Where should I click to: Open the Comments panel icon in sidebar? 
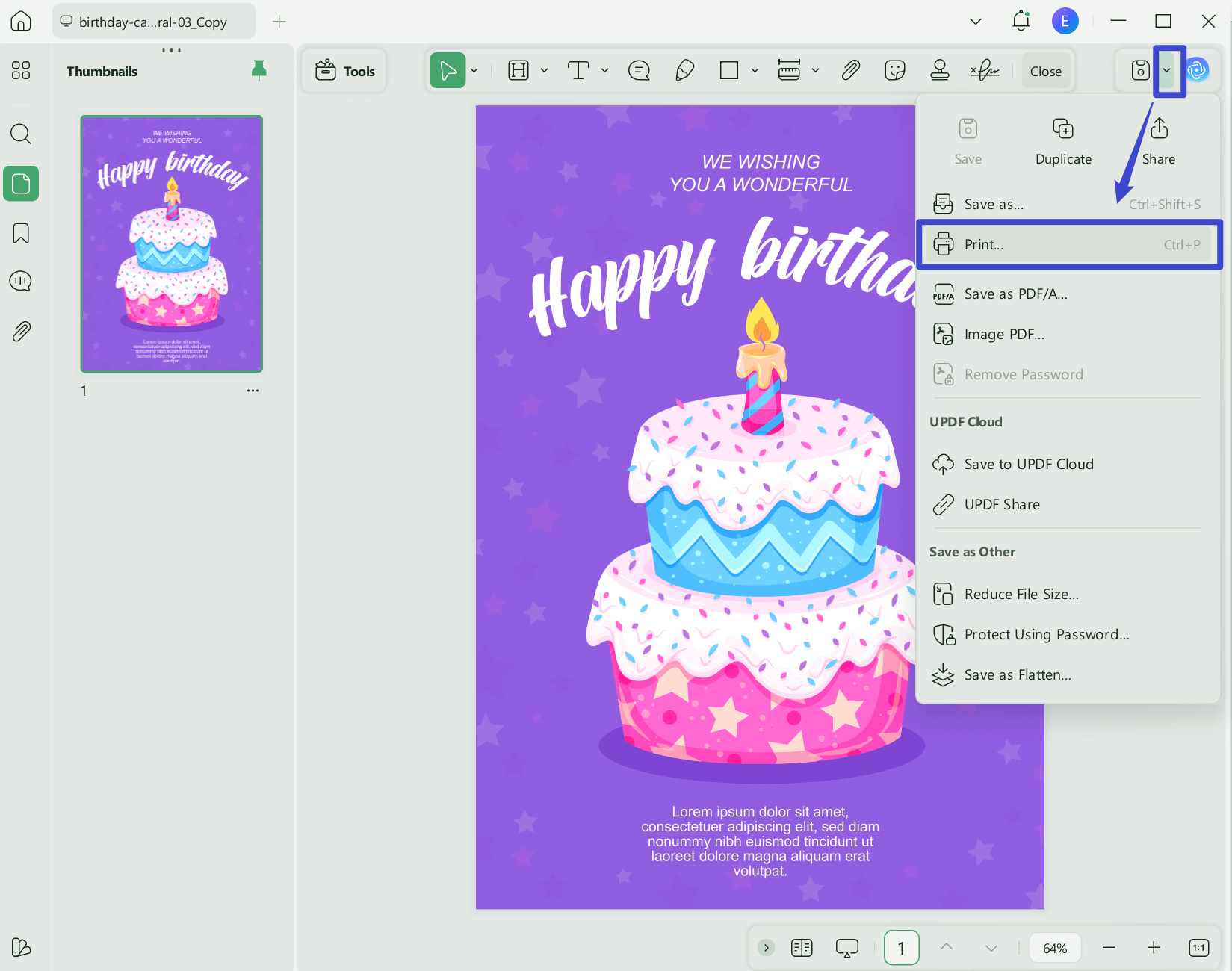(21, 282)
